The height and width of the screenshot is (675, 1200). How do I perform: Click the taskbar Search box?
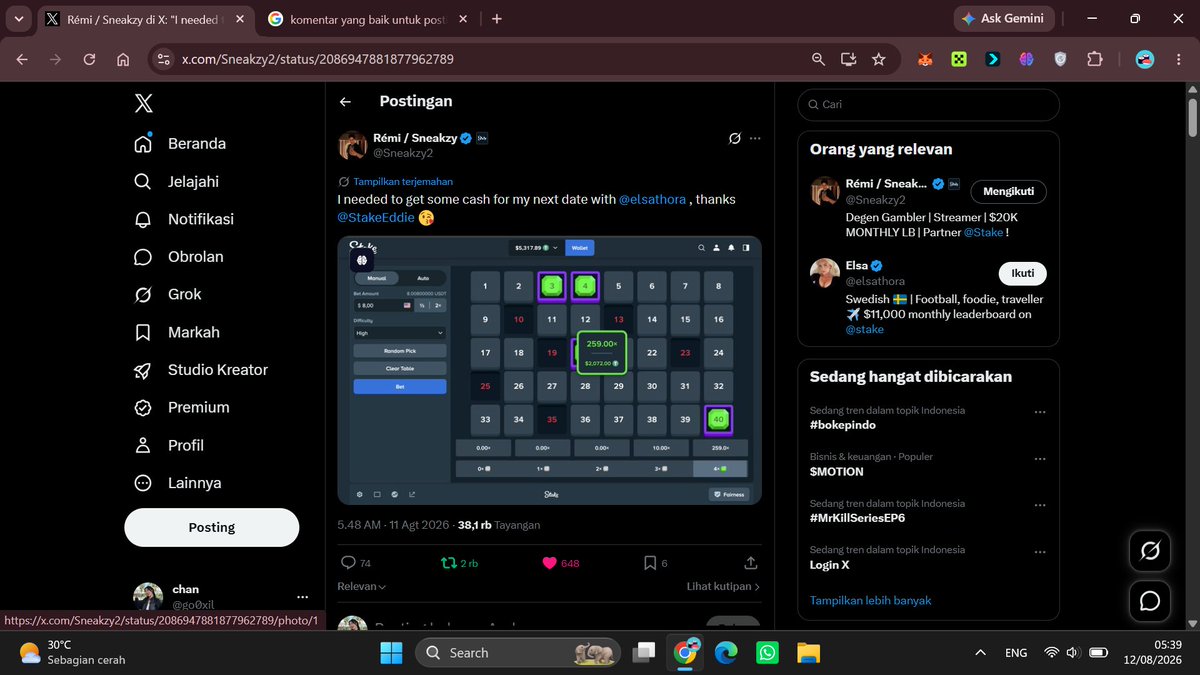coord(516,653)
